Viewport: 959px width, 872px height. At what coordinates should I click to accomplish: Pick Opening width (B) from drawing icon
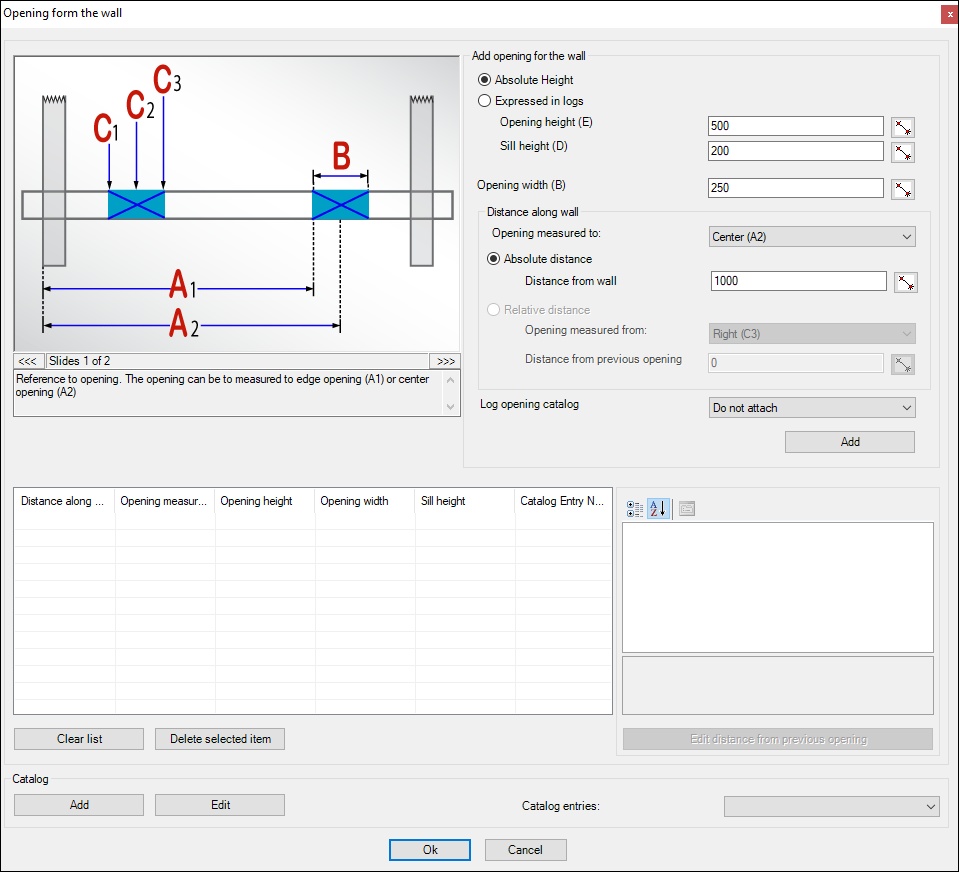pyautogui.click(x=903, y=190)
